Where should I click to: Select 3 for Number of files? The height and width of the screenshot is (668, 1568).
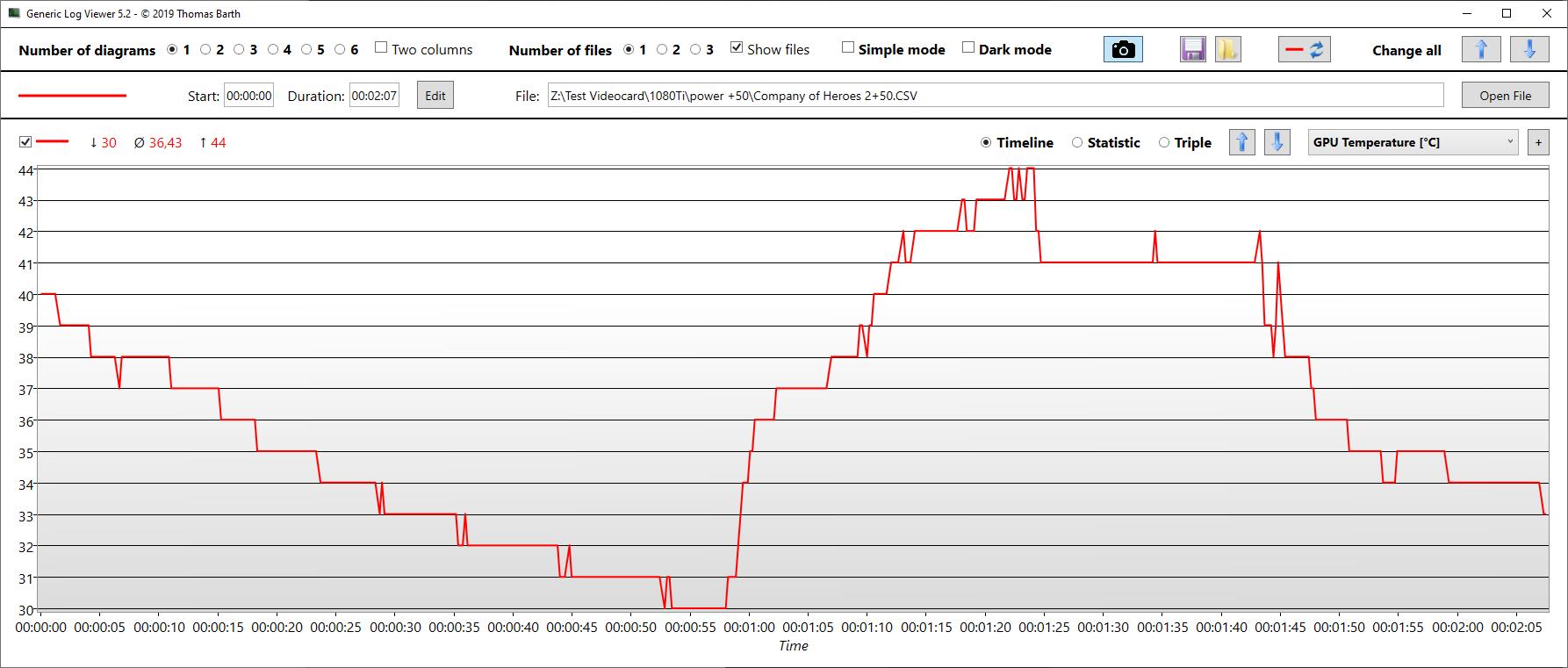coord(695,50)
